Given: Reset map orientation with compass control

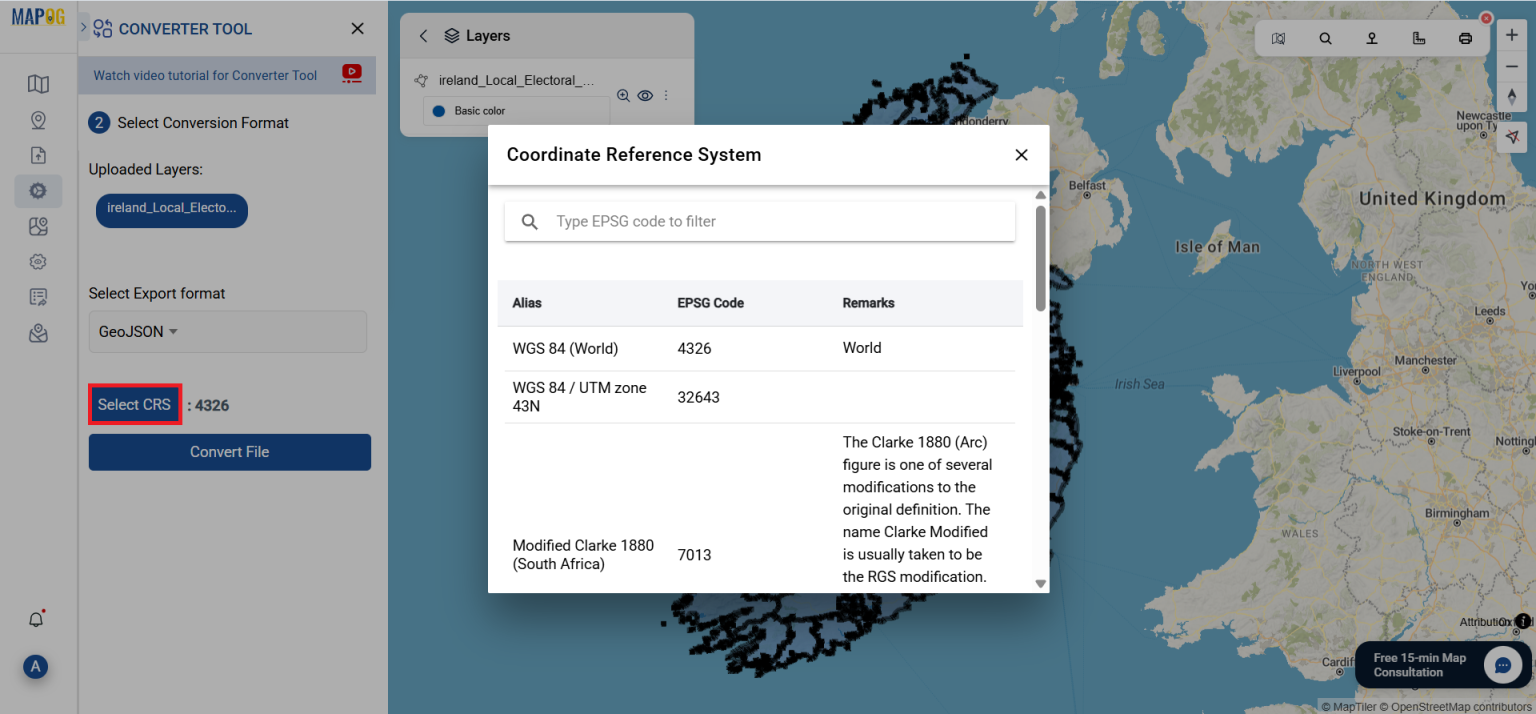Looking at the screenshot, I should [1512, 96].
